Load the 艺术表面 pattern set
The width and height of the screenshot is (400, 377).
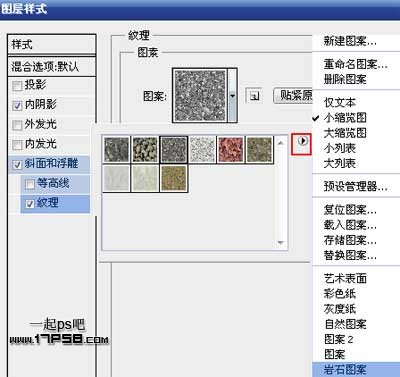pyautogui.click(x=345, y=278)
